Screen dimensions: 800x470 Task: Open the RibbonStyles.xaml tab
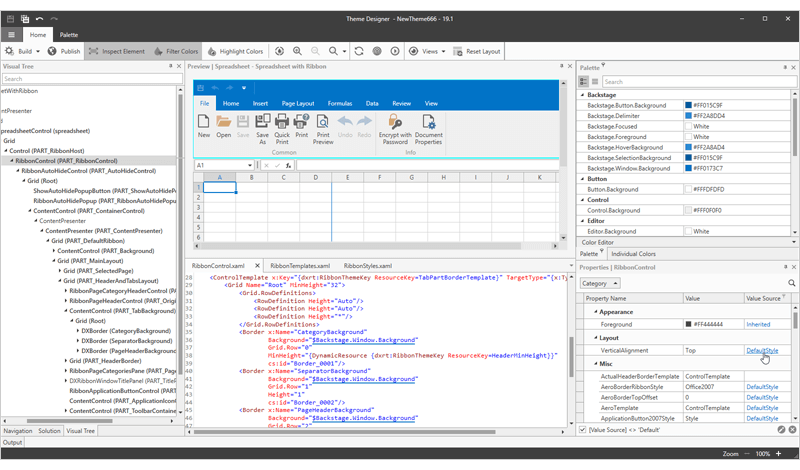click(367, 266)
